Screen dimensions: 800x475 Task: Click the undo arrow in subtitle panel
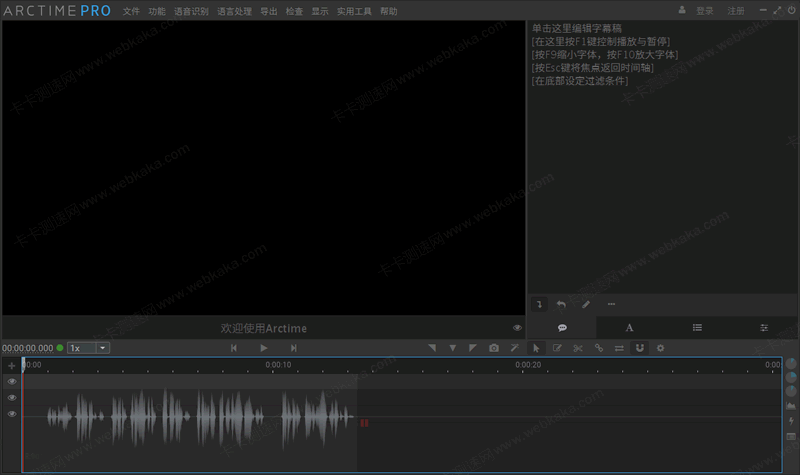[x=562, y=304]
